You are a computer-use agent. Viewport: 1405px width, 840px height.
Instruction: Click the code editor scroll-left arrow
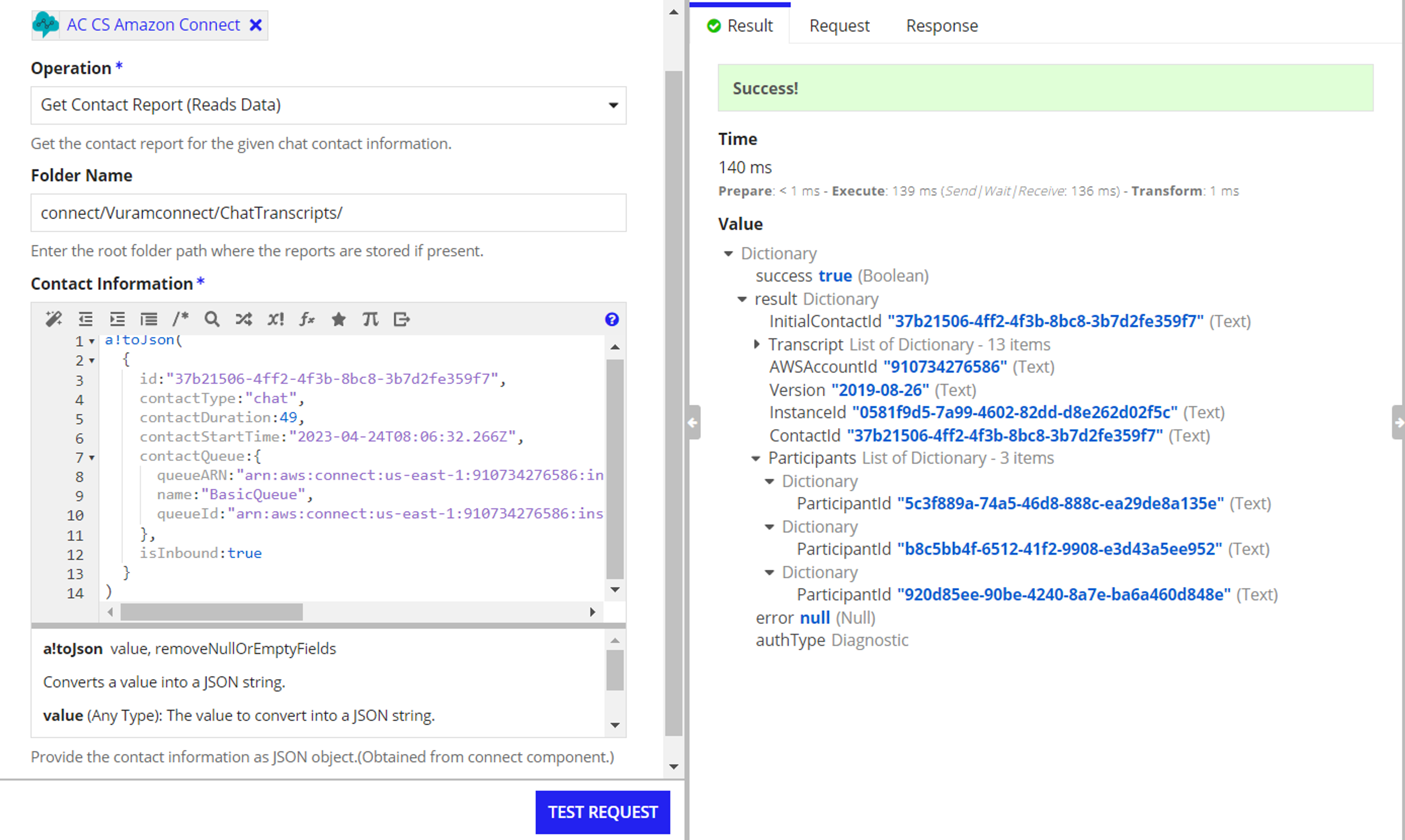point(110,612)
